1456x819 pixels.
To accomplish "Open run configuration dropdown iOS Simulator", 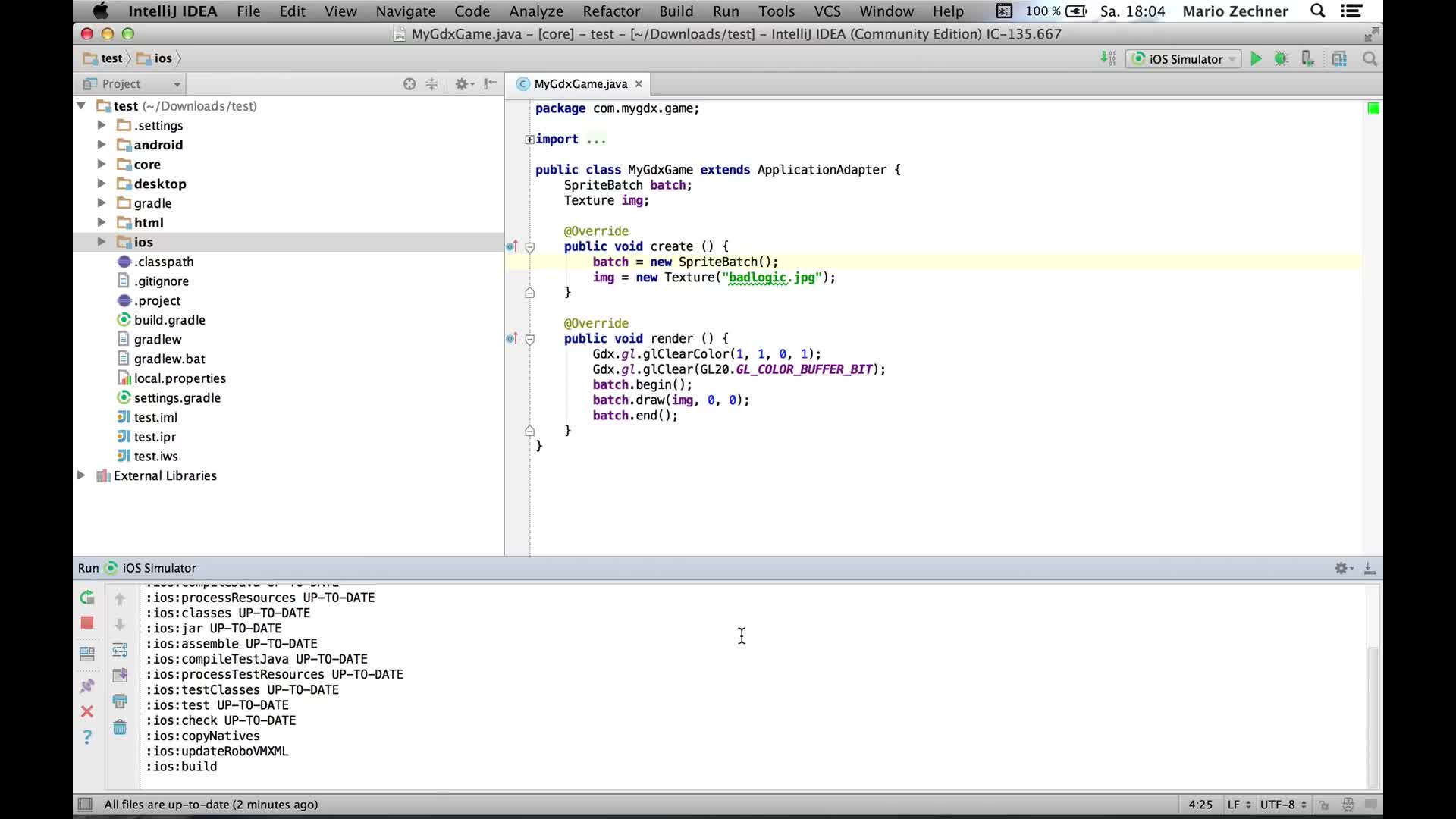I will pos(1184,59).
